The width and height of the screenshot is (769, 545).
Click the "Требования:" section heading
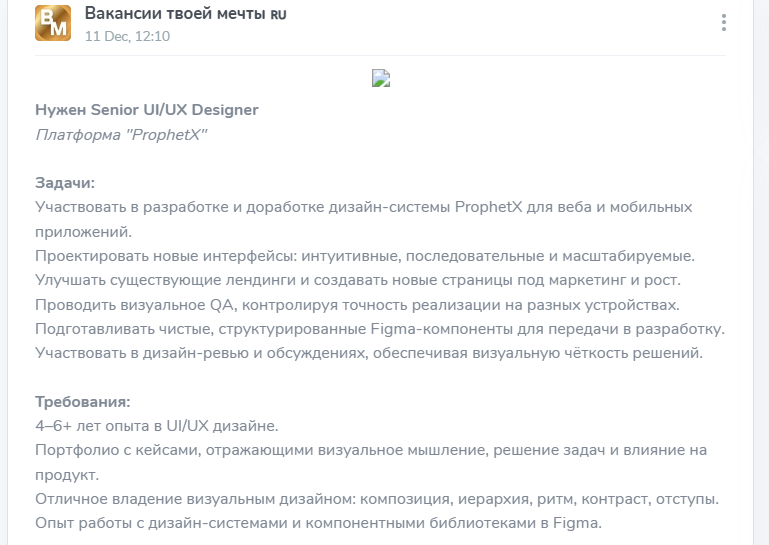point(83,402)
